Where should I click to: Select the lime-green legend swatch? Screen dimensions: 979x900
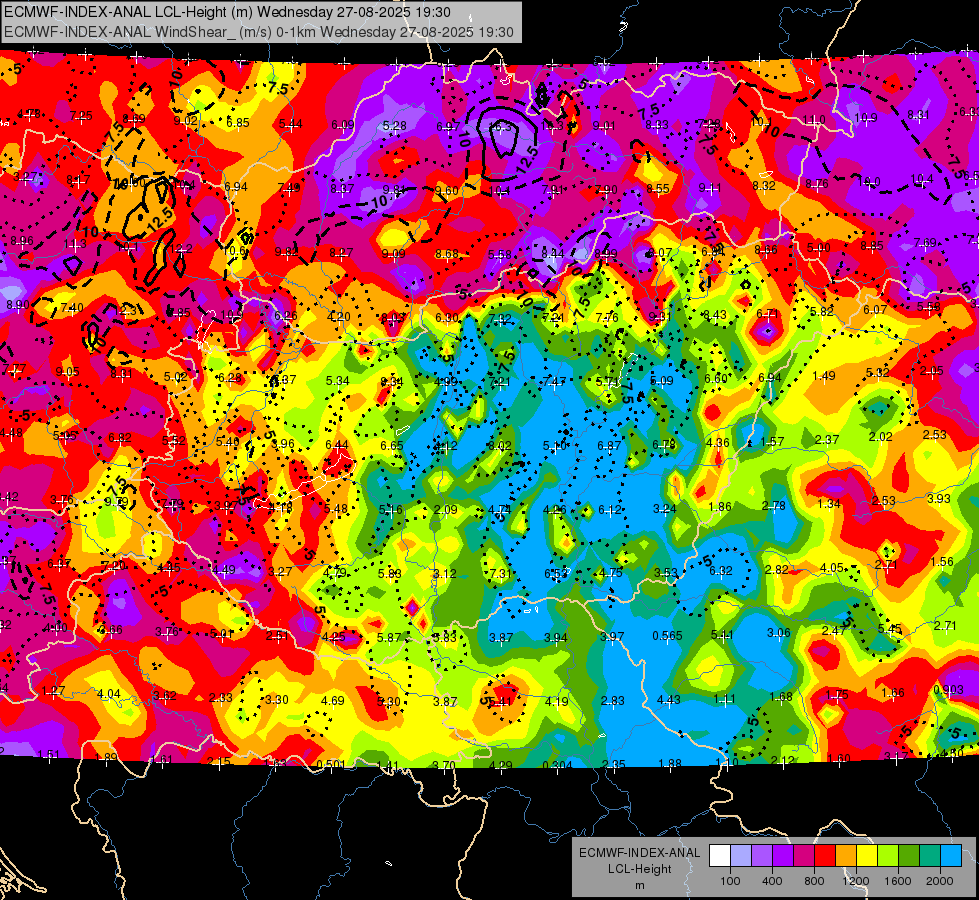tap(888, 856)
